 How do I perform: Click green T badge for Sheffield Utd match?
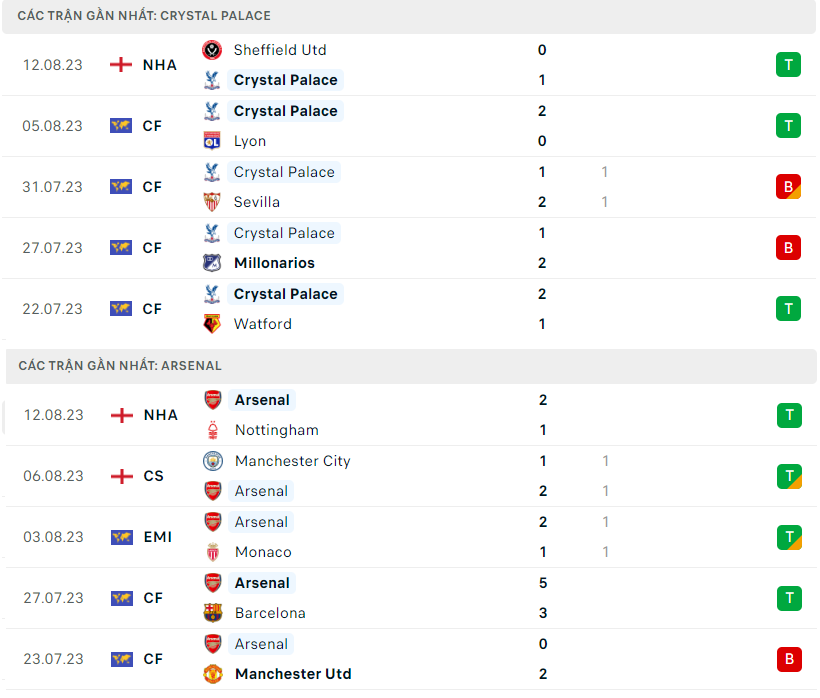(x=788, y=65)
